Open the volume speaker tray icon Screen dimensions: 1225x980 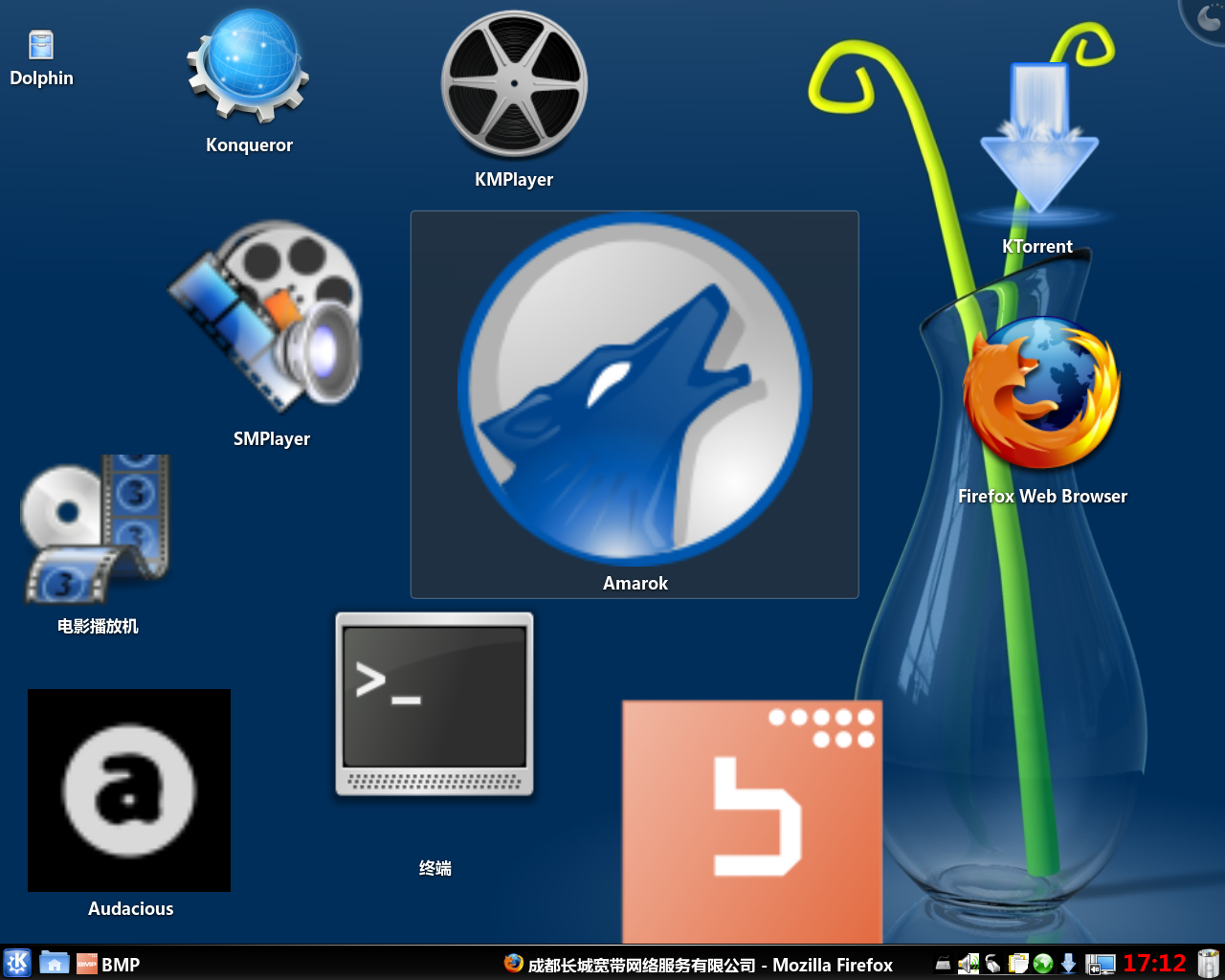coord(969,965)
